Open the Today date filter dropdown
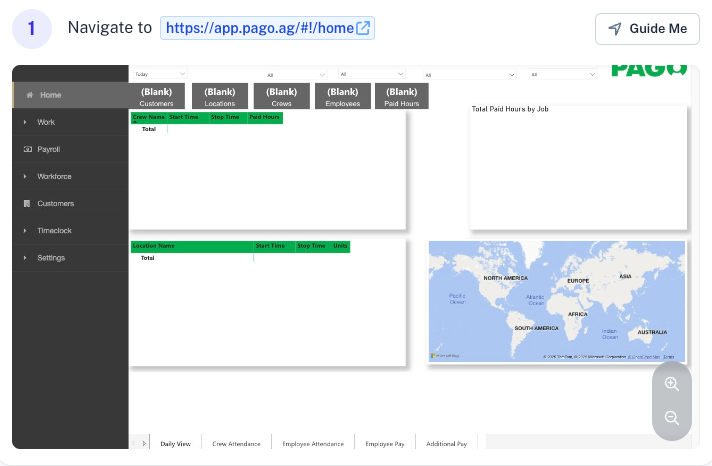 click(x=159, y=74)
